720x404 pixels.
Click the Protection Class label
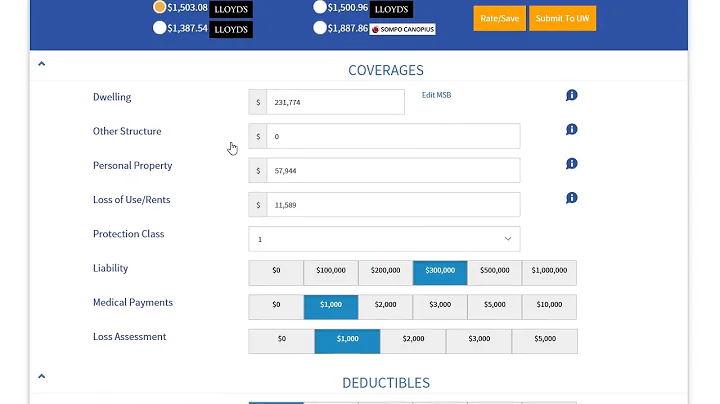[x=129, y=234]
